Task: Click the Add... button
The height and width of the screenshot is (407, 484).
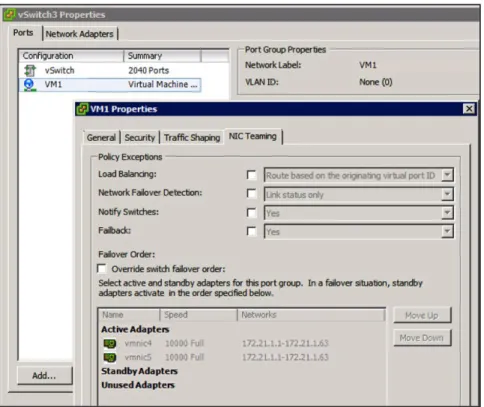Action: [x=44, y=376]
